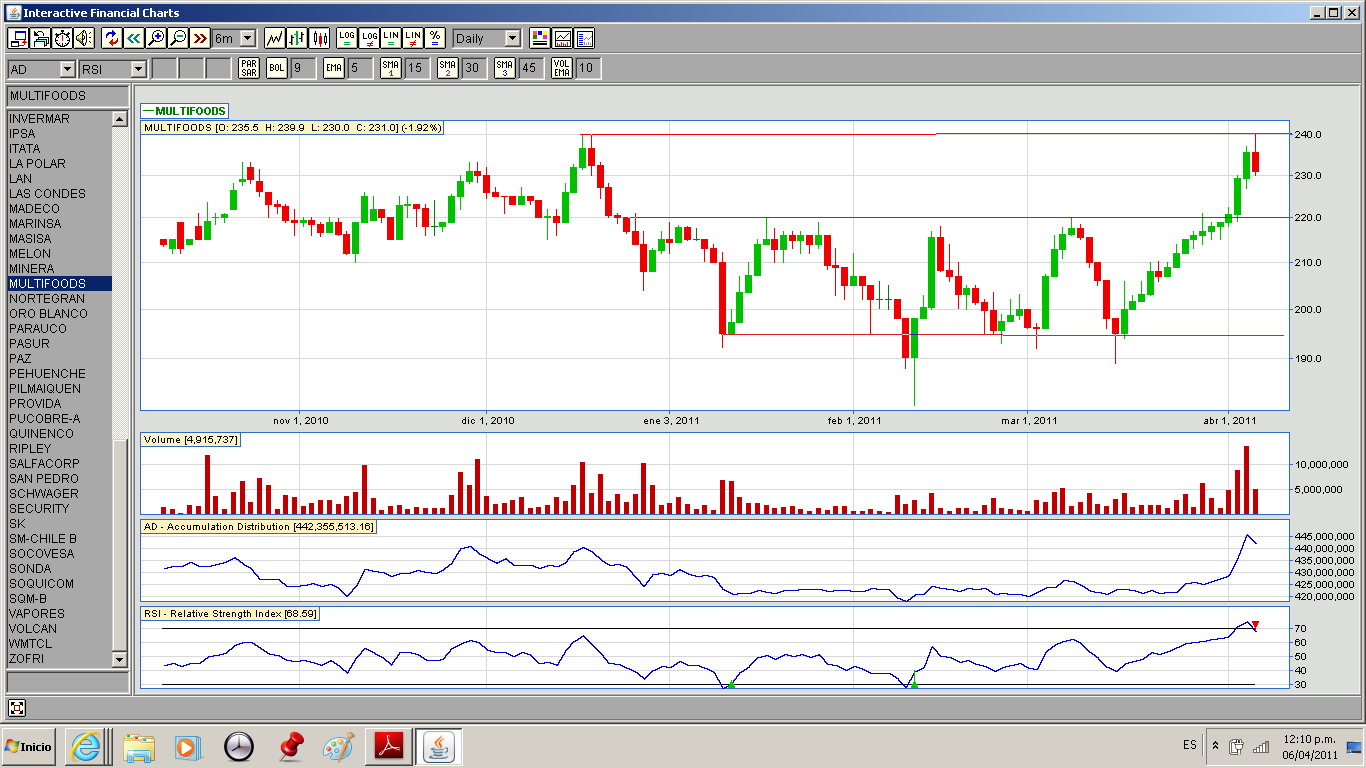Zoom out with the magnifier minus icon
Screen dimensions: 1366x768
178,38
